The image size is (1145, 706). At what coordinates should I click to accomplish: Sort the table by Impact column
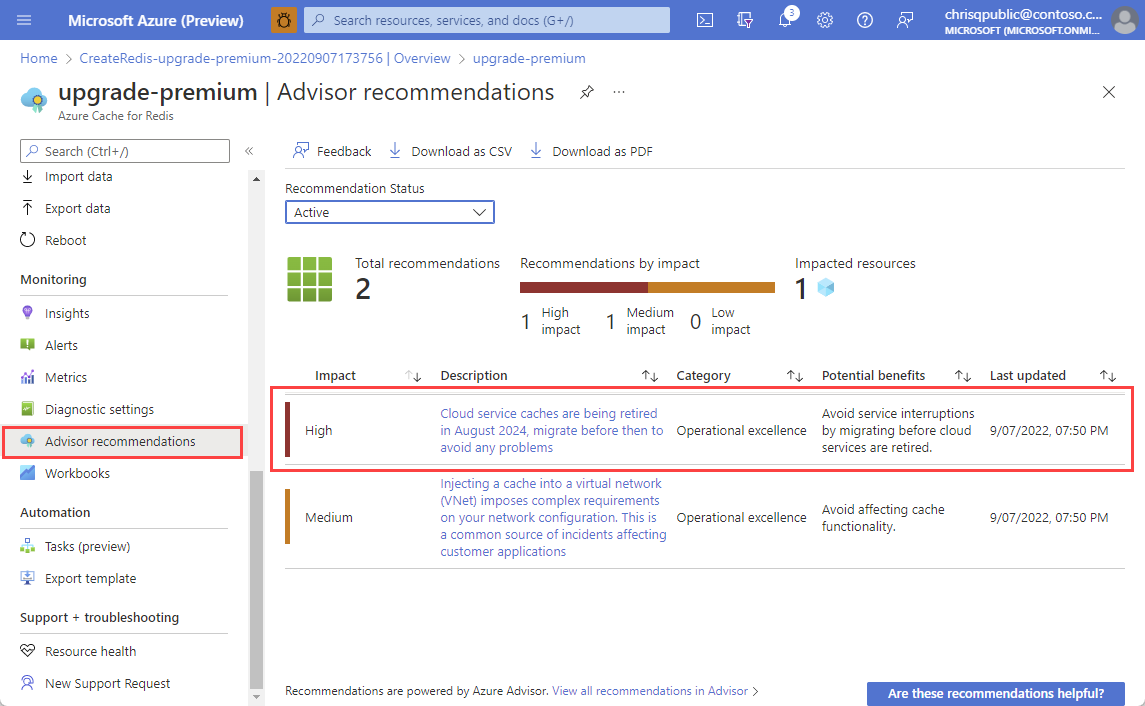pos(413,376)
